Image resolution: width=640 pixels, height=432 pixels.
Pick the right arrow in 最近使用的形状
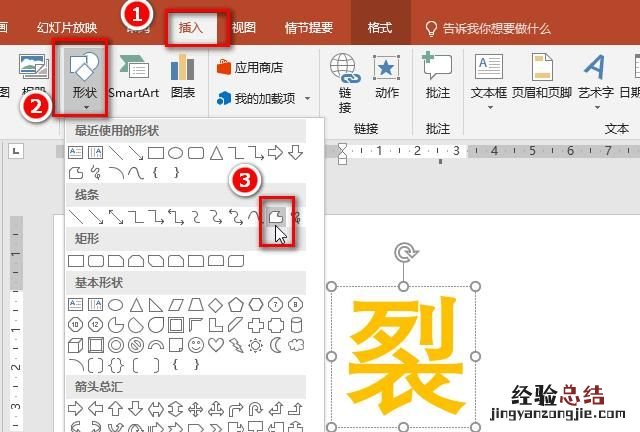[276, 153]
